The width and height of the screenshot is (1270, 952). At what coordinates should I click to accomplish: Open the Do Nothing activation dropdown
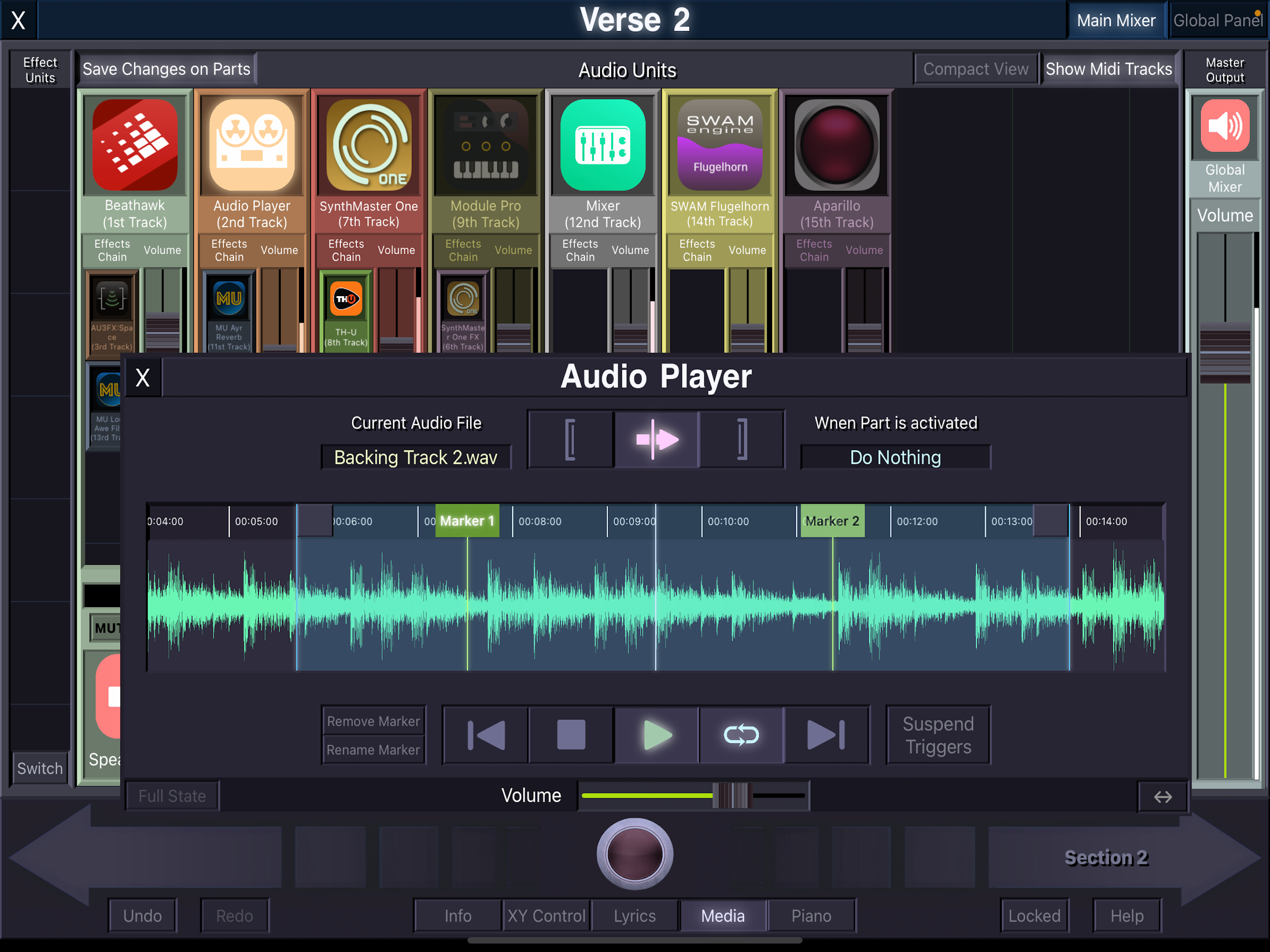tap(895, 457)
